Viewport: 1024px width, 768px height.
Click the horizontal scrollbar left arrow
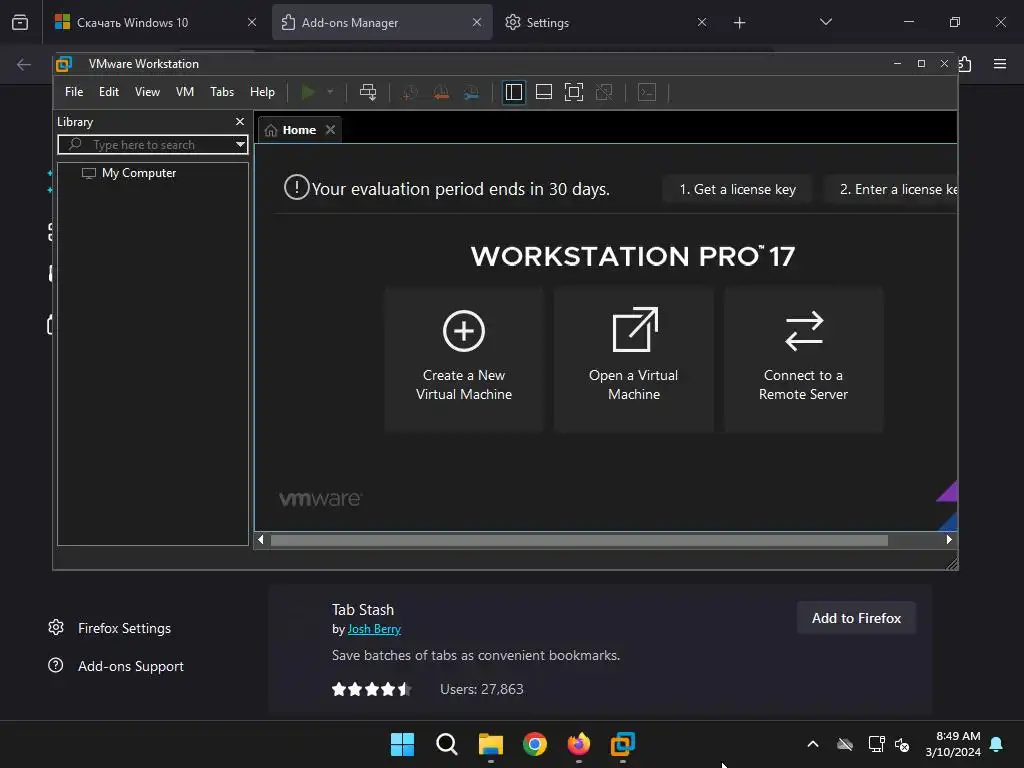[261, 540]
